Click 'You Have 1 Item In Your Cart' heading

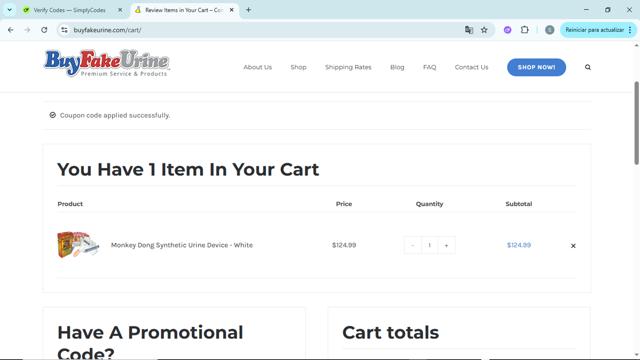pyautogui.click(x=188, y=169)
